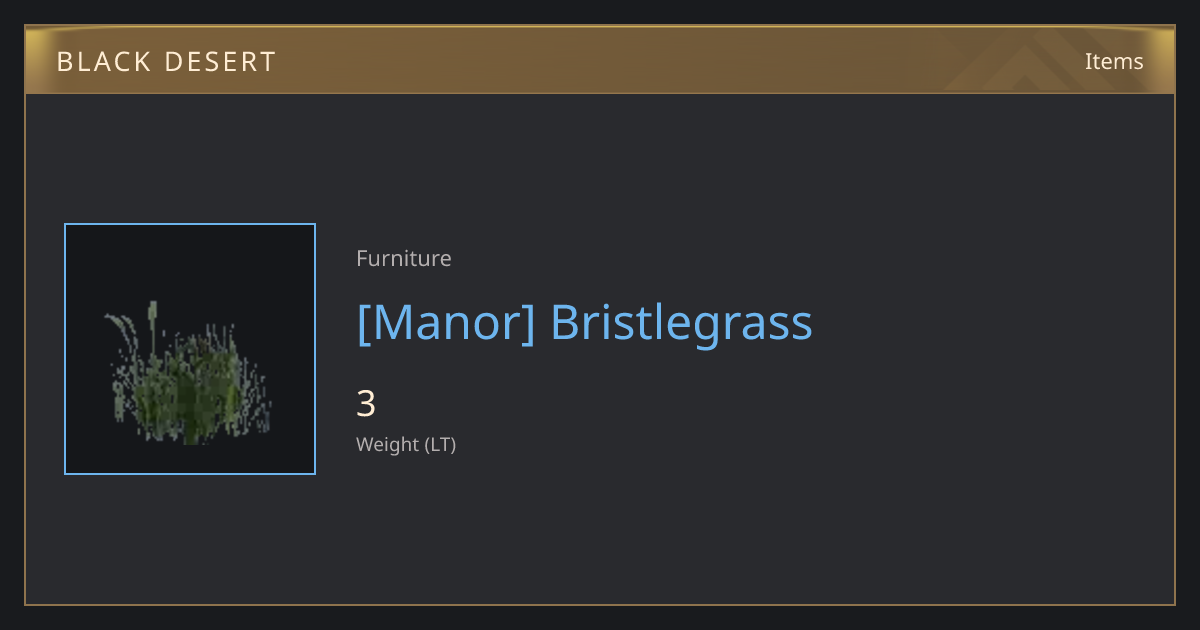This screenshot has height=630, width=1200.
Task: Click the Weight (LT) label
Action: point(406,444)
